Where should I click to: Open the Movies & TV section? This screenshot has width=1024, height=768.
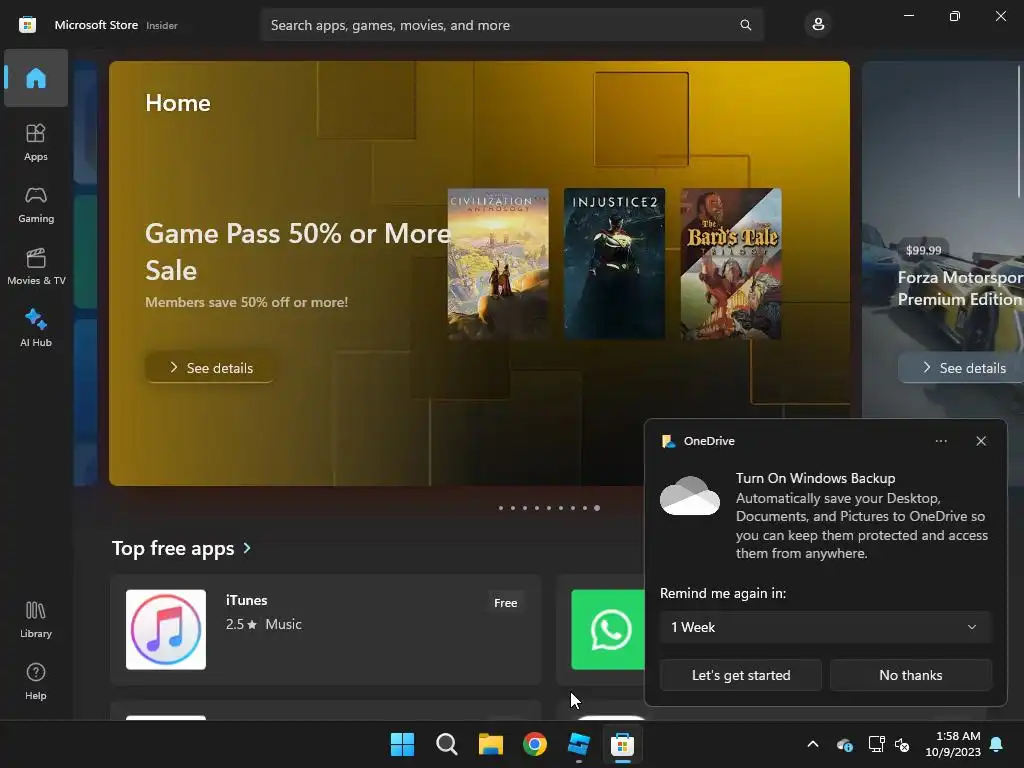[36, 266]
